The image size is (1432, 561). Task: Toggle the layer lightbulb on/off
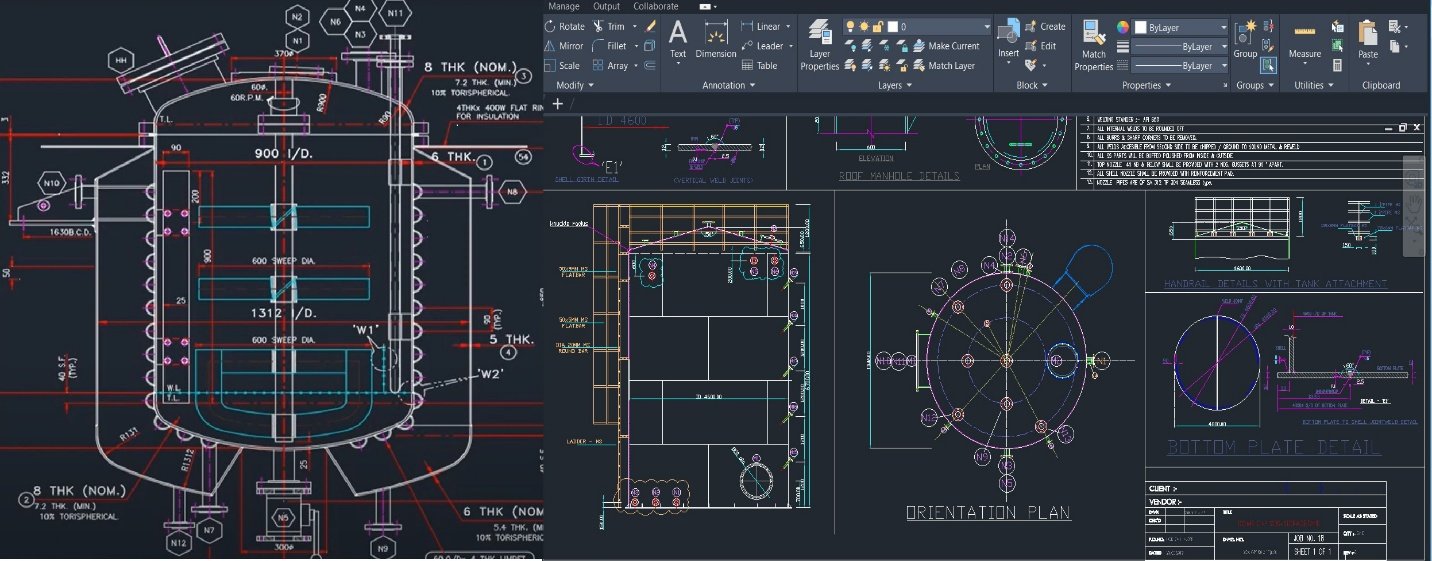pyautogui.click(x=850, y=27)
